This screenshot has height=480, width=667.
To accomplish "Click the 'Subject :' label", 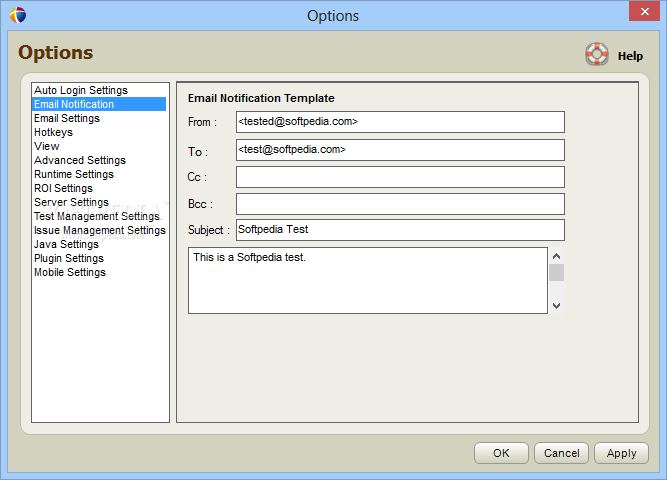I will click(209, 230).
